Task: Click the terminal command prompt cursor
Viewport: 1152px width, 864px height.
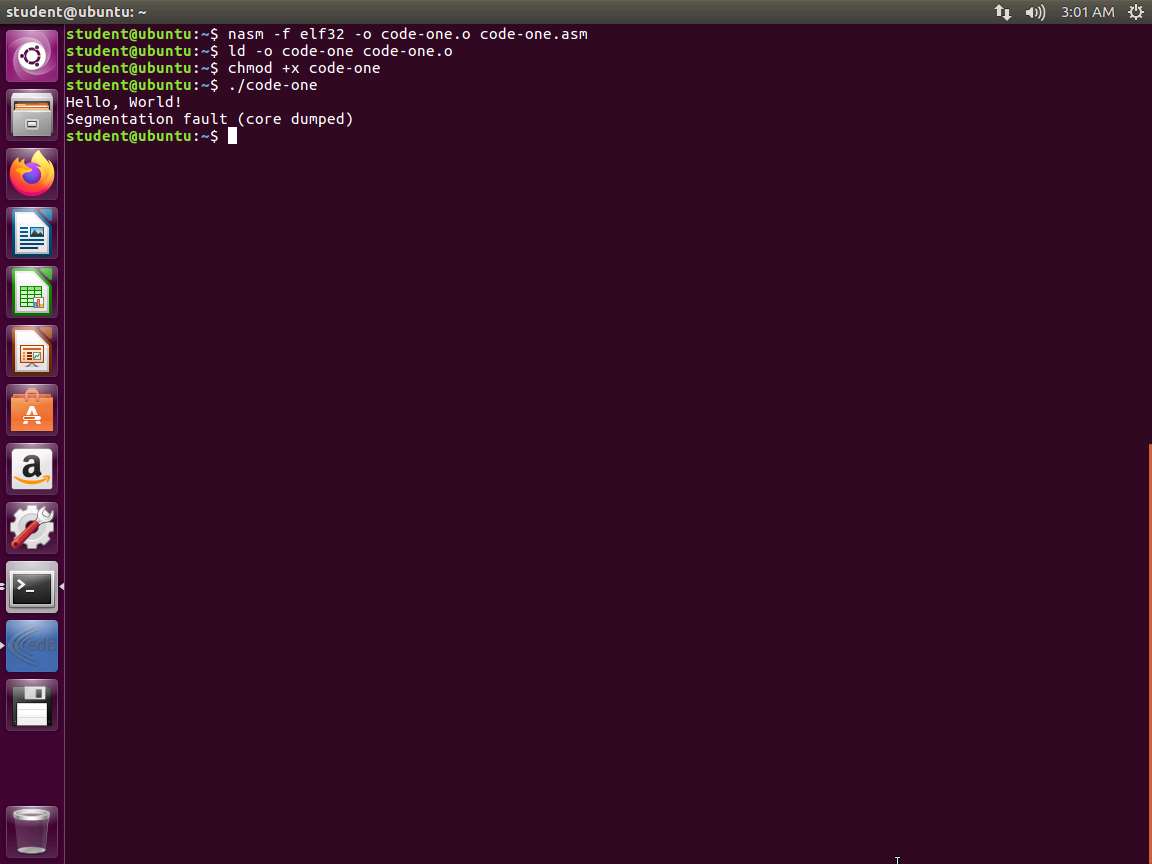Action: [x=232, y=136]
